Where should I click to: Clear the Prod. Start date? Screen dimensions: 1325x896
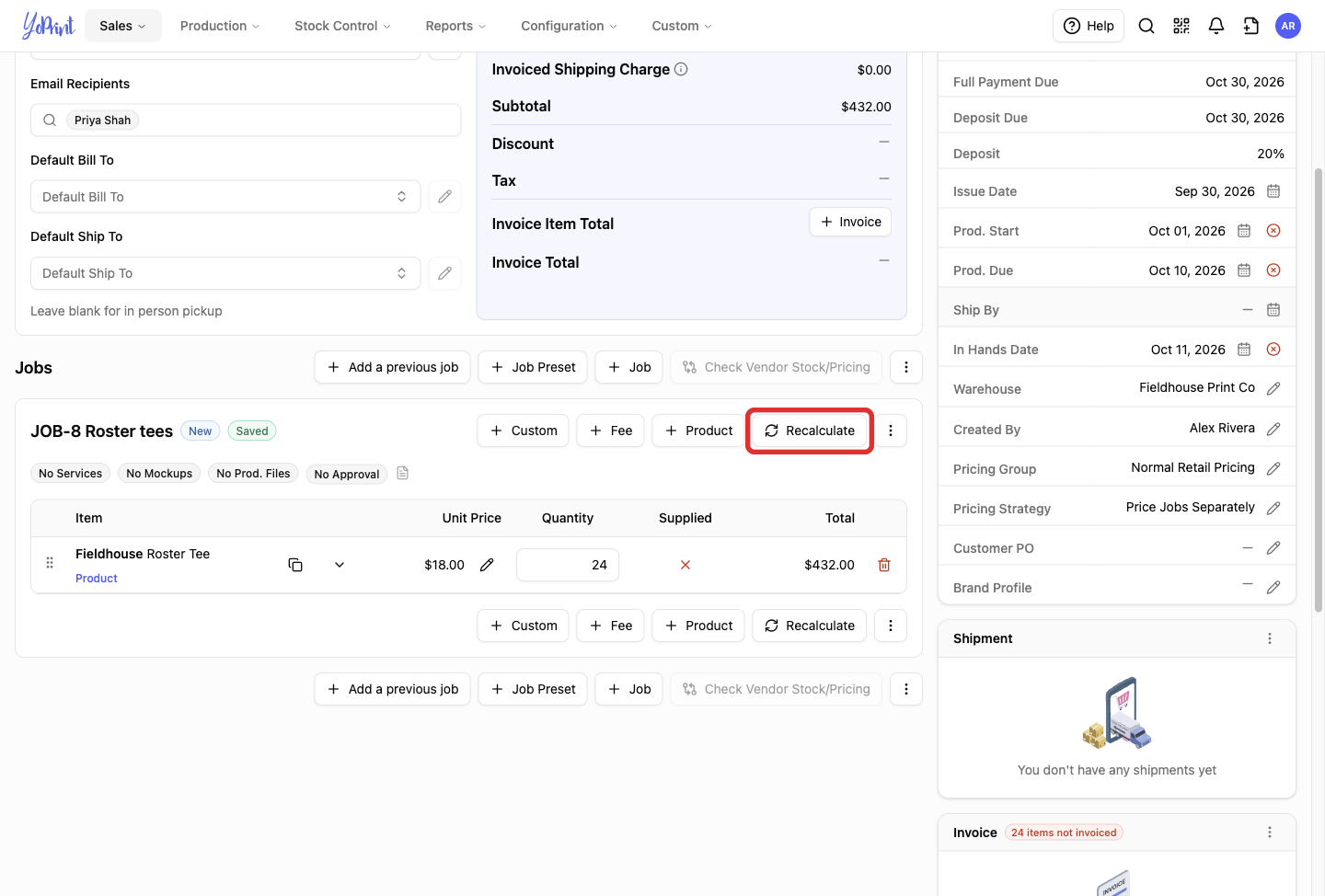(x=1273, y=231)
